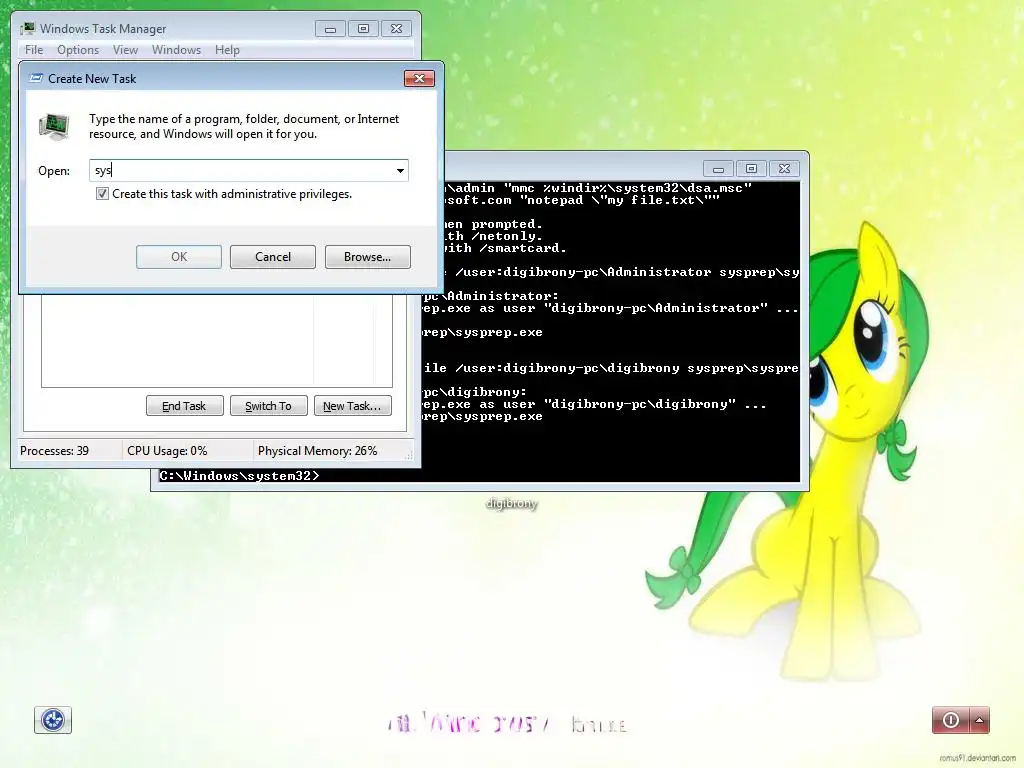This screenshot has height=768, width=1024.
Task: Click New Task... in Task Manager
Action: 352,406
